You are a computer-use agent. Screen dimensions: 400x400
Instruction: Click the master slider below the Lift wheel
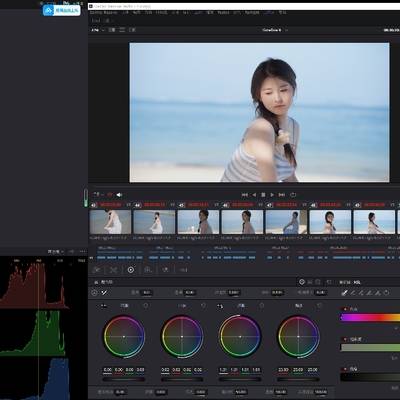124,379
